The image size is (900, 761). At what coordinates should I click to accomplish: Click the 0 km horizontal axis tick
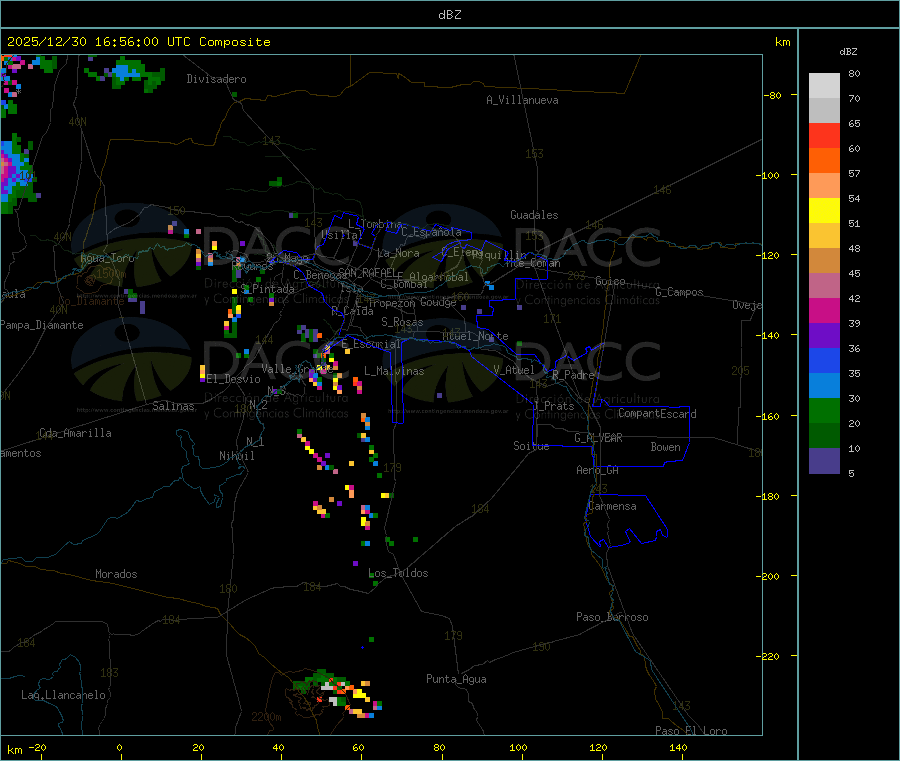pyautogui.click(x=119, y=747)
